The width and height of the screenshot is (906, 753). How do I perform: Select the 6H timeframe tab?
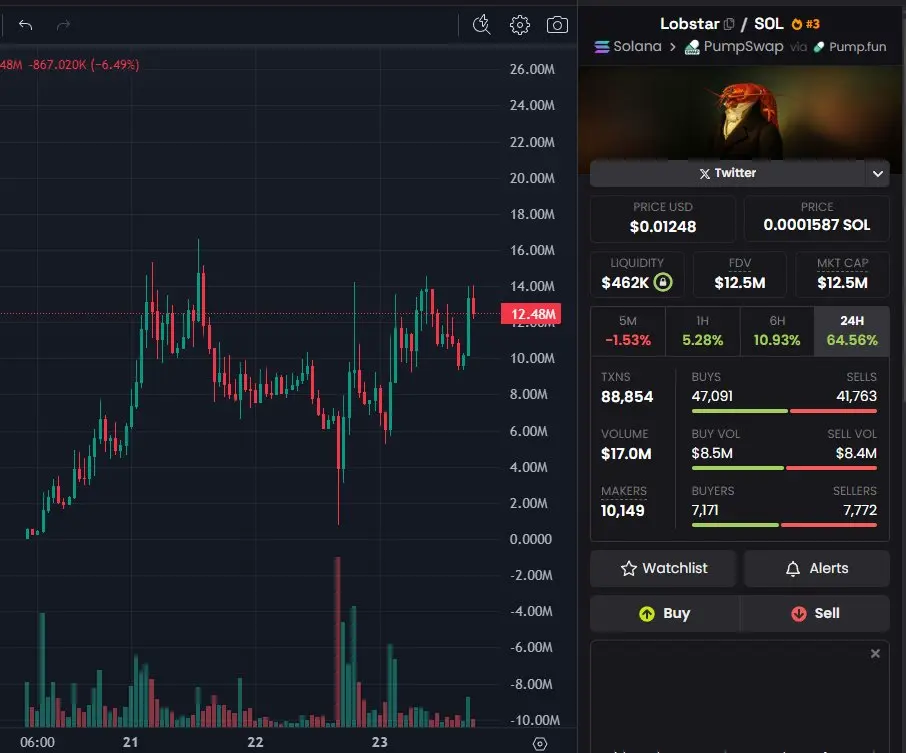coord(777,331)
